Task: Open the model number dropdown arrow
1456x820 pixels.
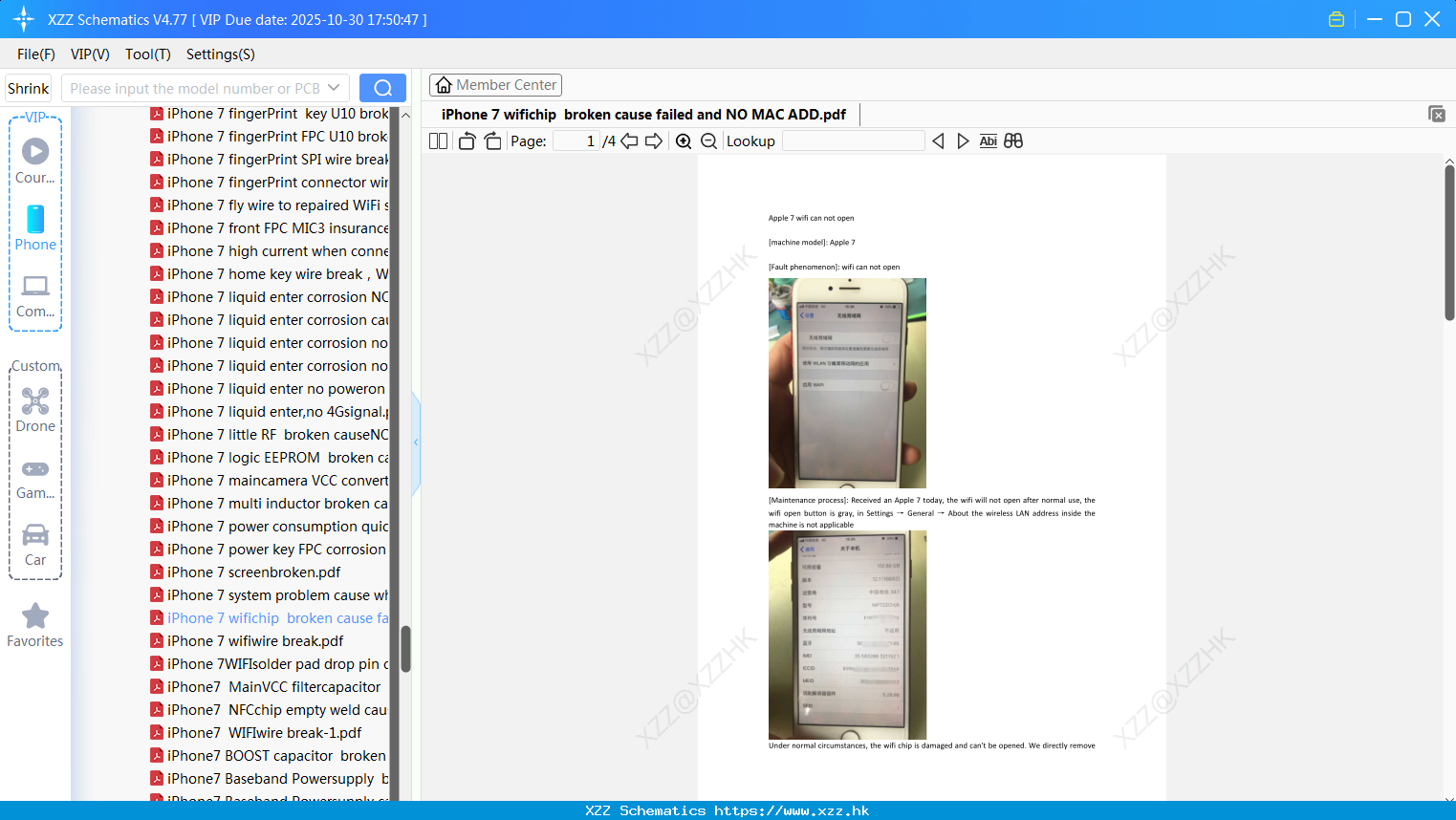Action: (334, 88)
